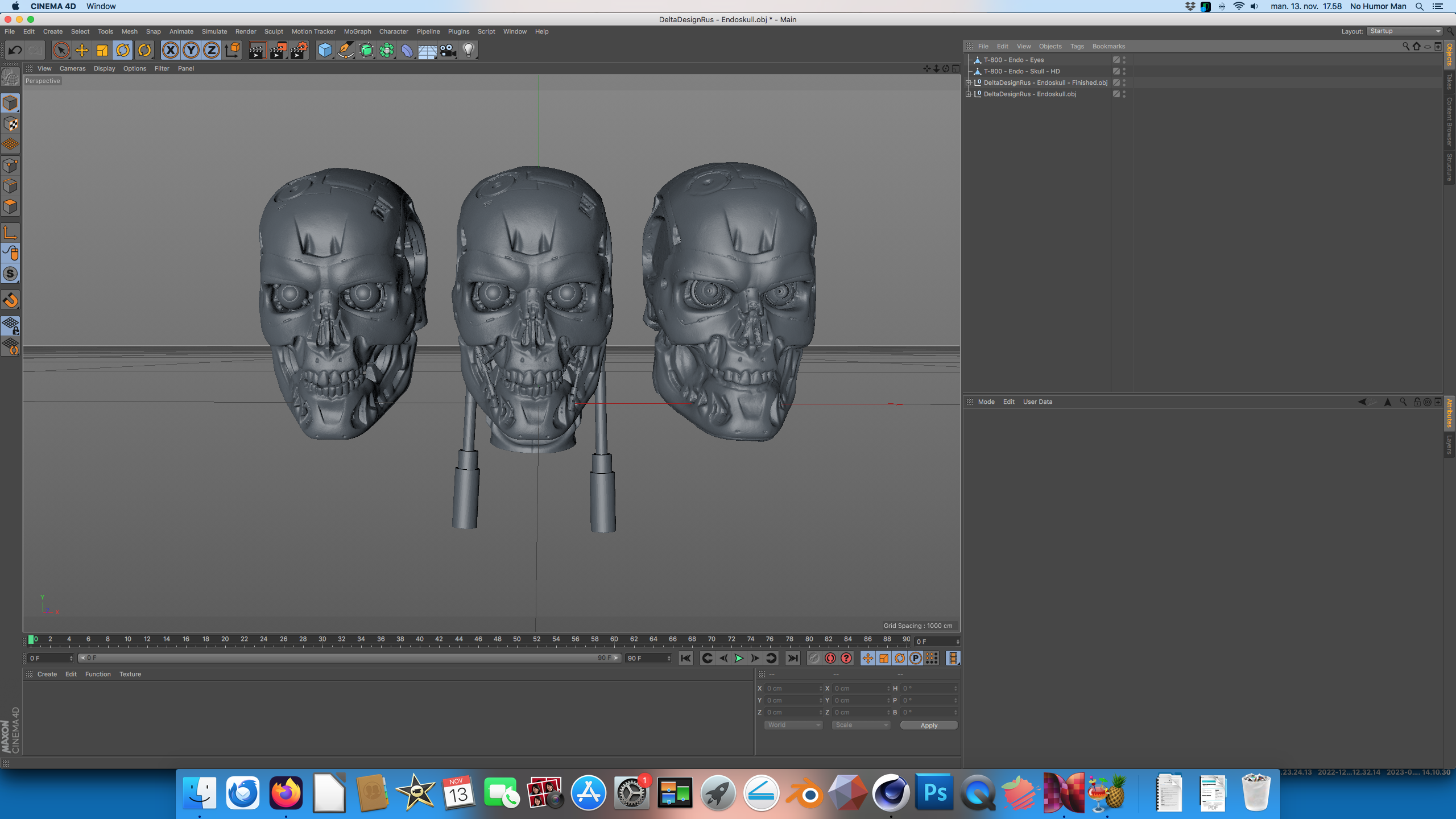Open the spline Pen tool
Screen dimensions: 1456x819
(346, 50)
